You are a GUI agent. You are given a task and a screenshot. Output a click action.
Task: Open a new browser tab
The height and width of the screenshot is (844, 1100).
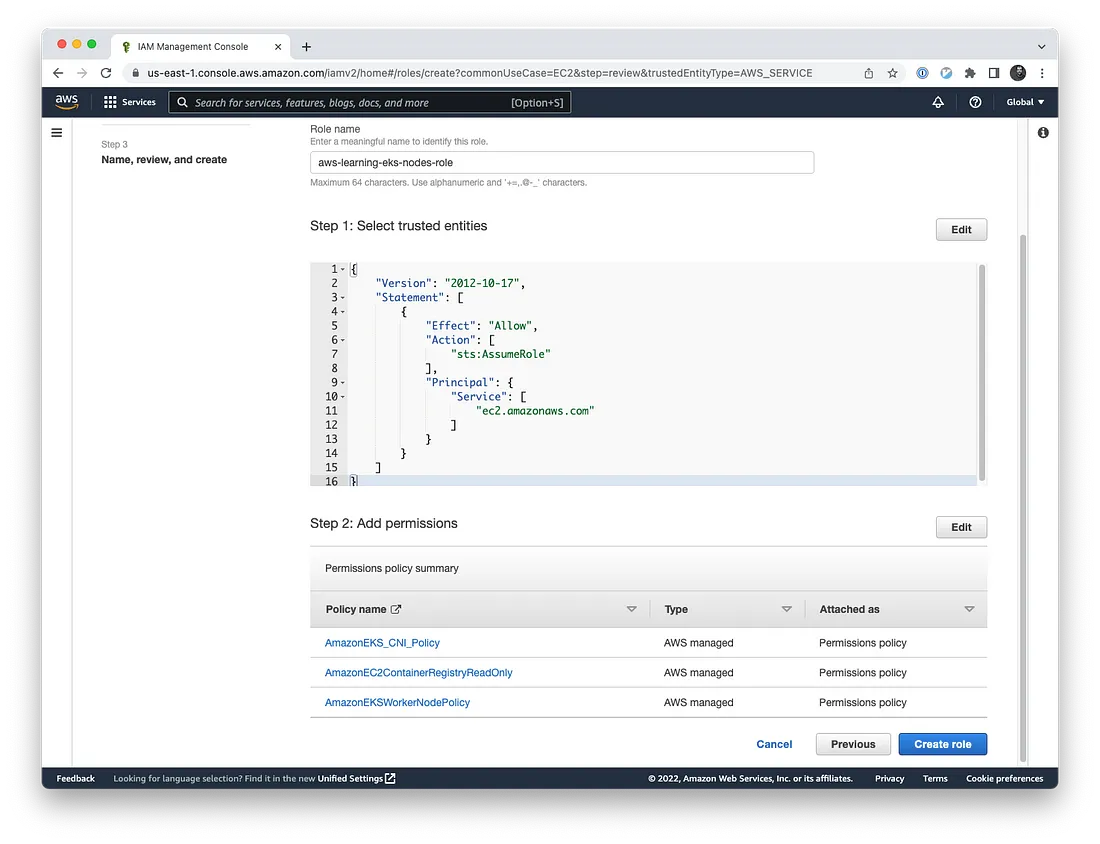click(x=307, y=47)
